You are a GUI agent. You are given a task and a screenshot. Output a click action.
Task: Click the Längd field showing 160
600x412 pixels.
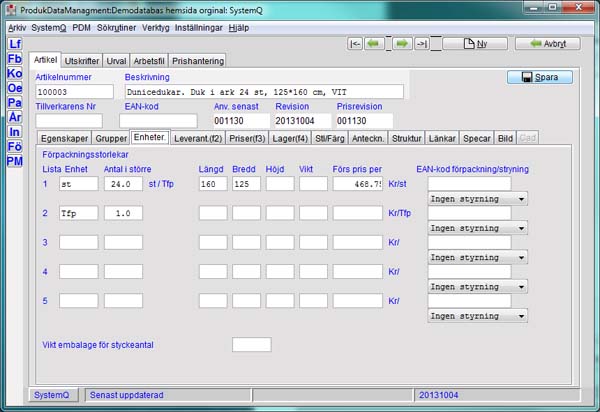213,184
